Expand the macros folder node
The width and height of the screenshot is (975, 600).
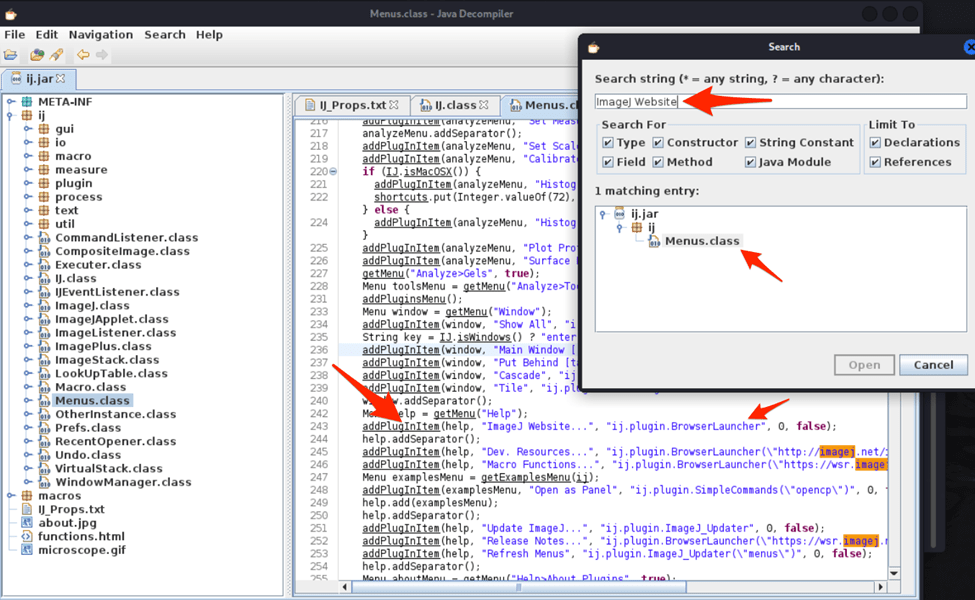[11, 496]
